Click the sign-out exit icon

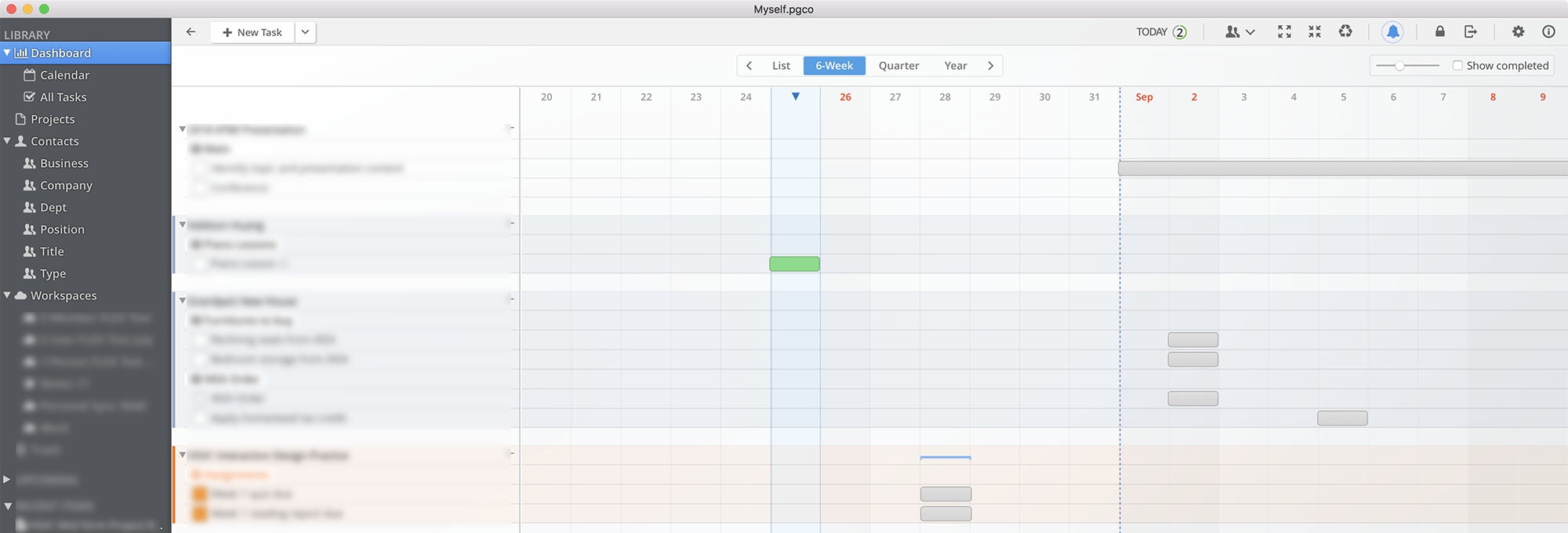point(1471,31)
